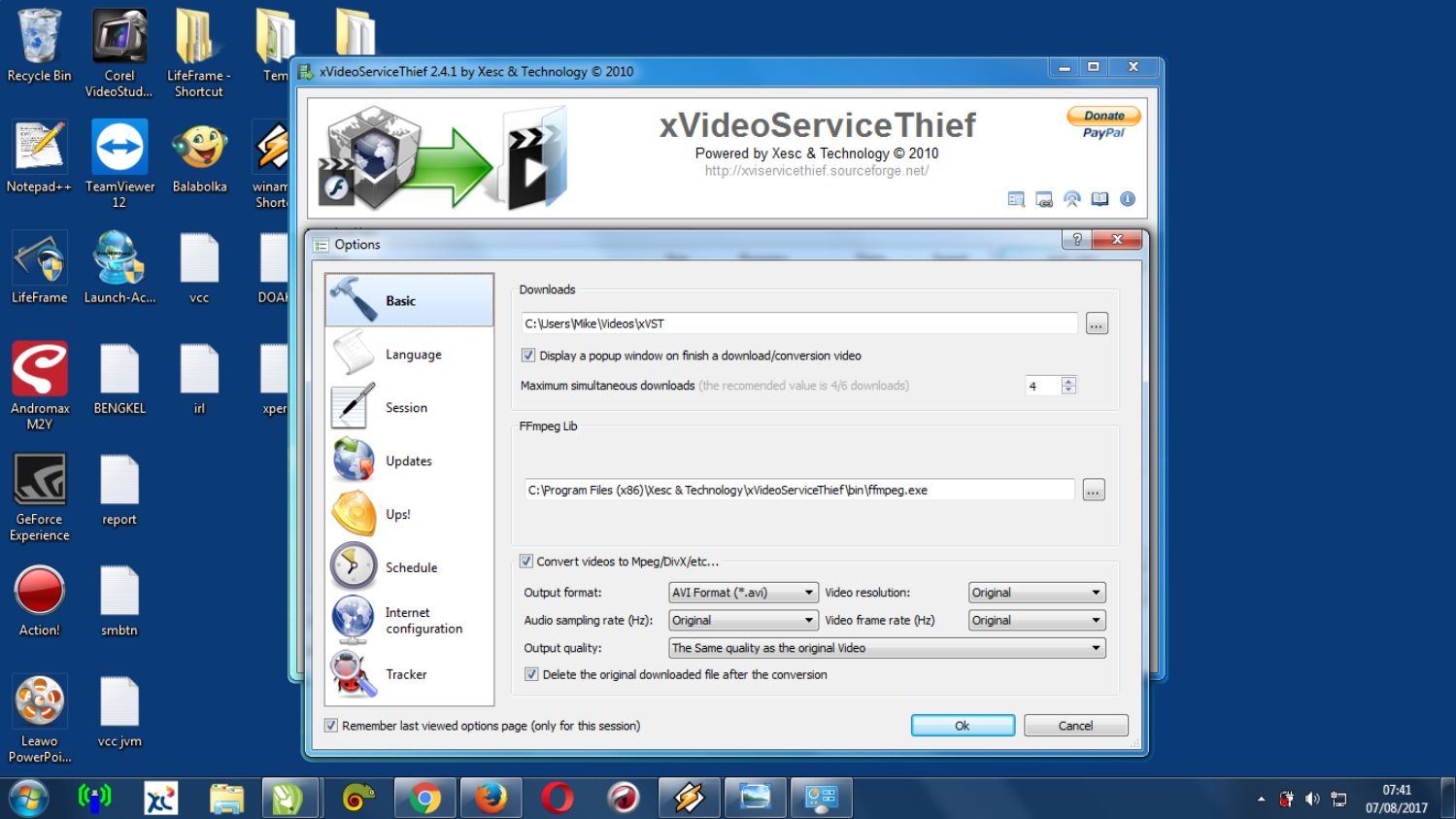Image resolution: width=1456 pixels, height=819 pixels.
Task: Switch to the Ups! options page
Action: (x=409, y=515)
